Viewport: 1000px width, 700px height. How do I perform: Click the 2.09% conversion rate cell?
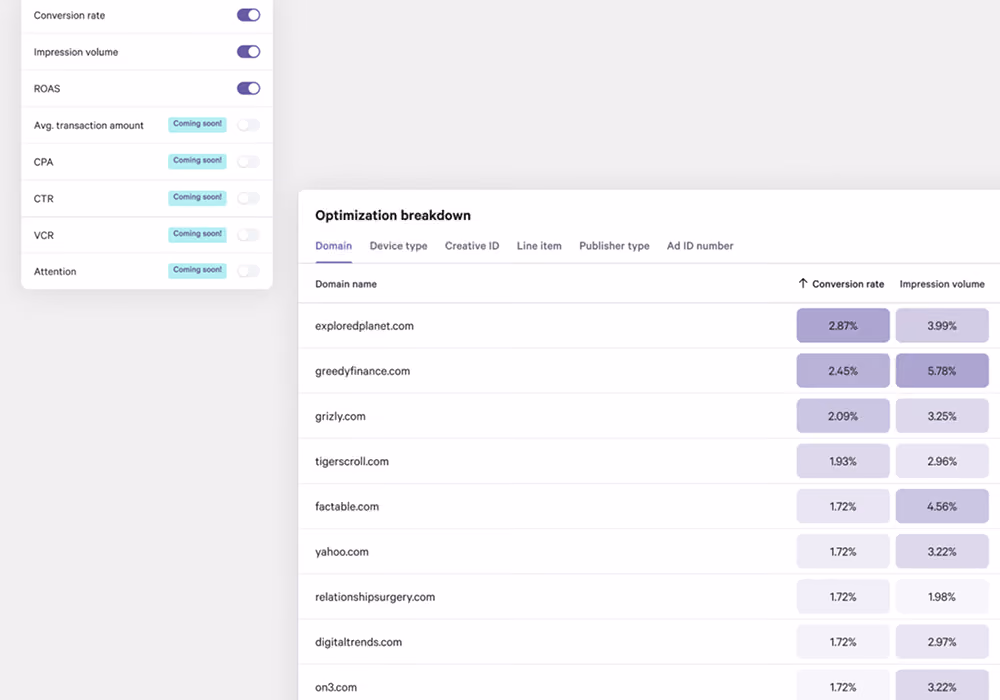point(843,416)
